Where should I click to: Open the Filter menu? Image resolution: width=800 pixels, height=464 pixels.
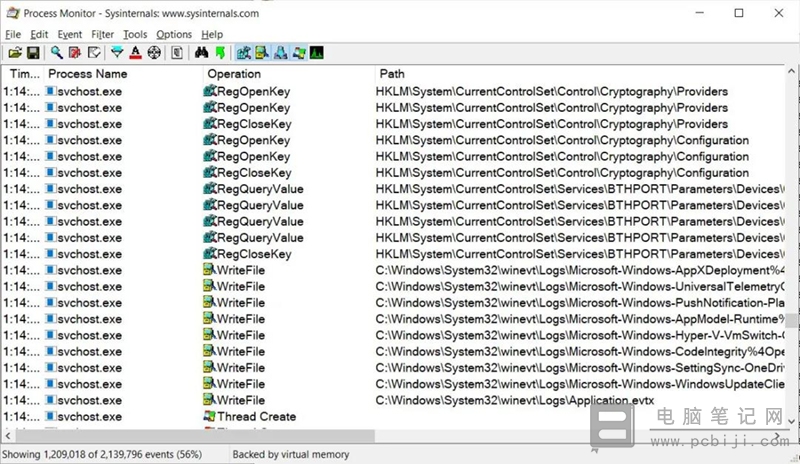102,34
